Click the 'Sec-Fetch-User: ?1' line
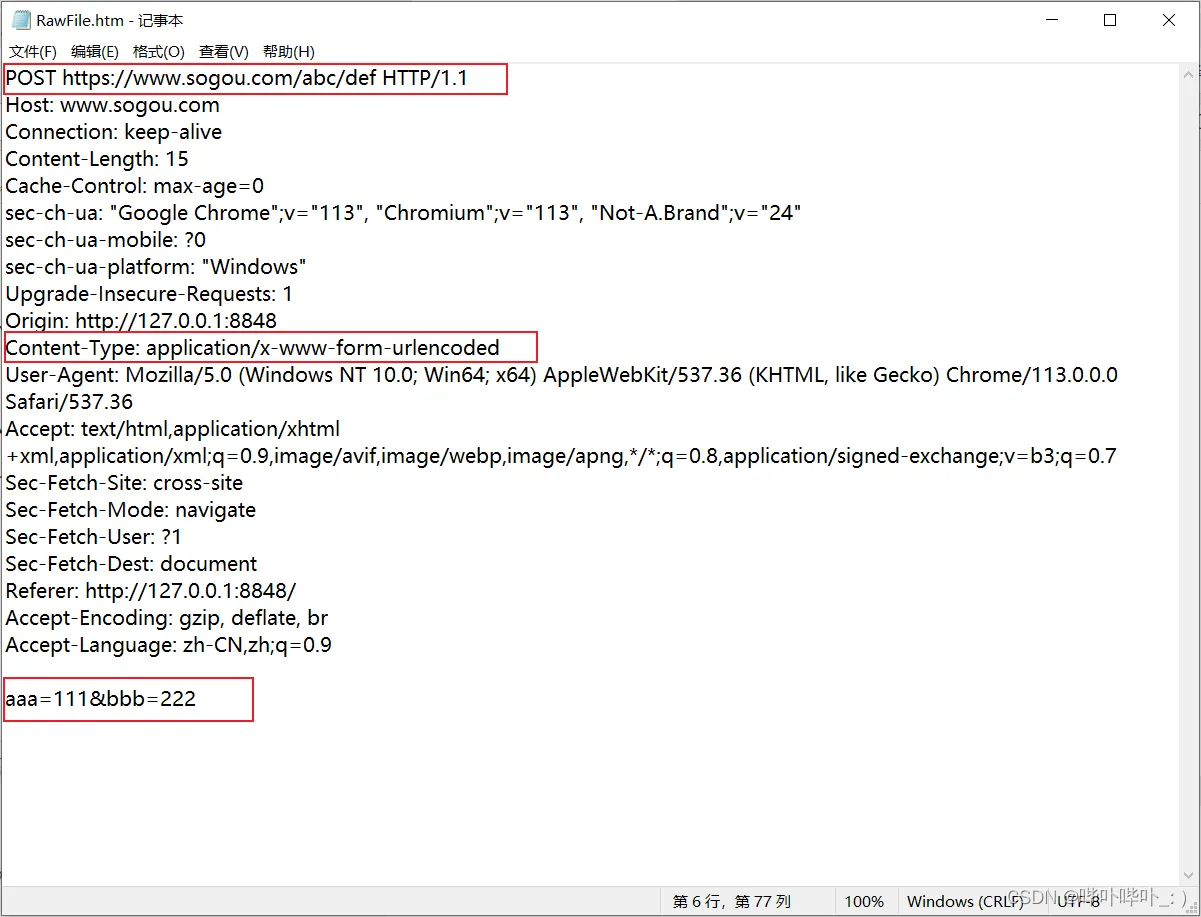This screenshot has height=917, width=1201. [94, 537]
